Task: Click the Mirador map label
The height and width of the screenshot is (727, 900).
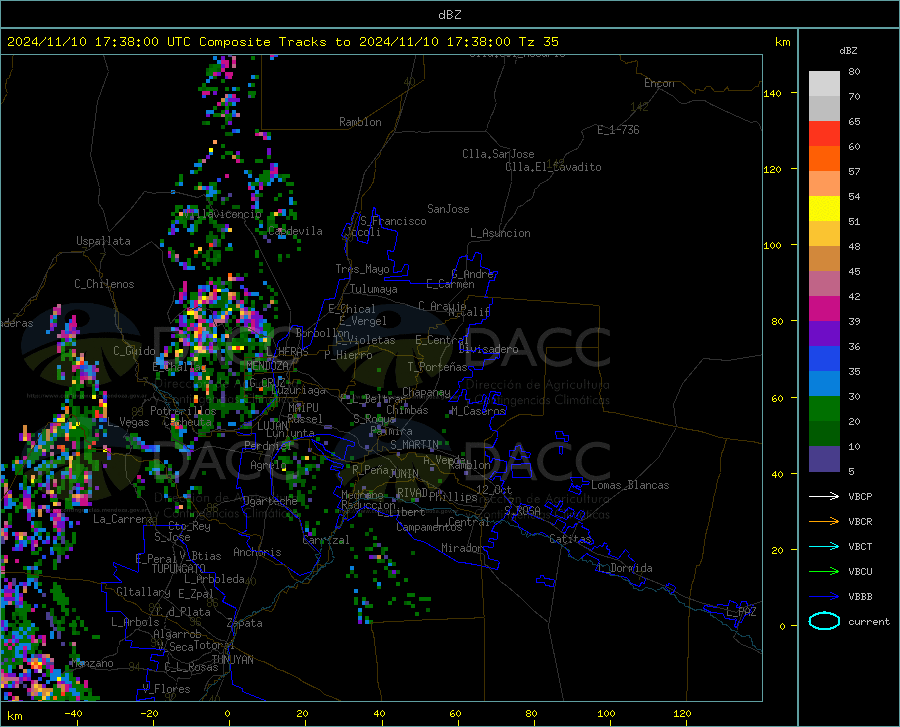Action: point(461,548)
